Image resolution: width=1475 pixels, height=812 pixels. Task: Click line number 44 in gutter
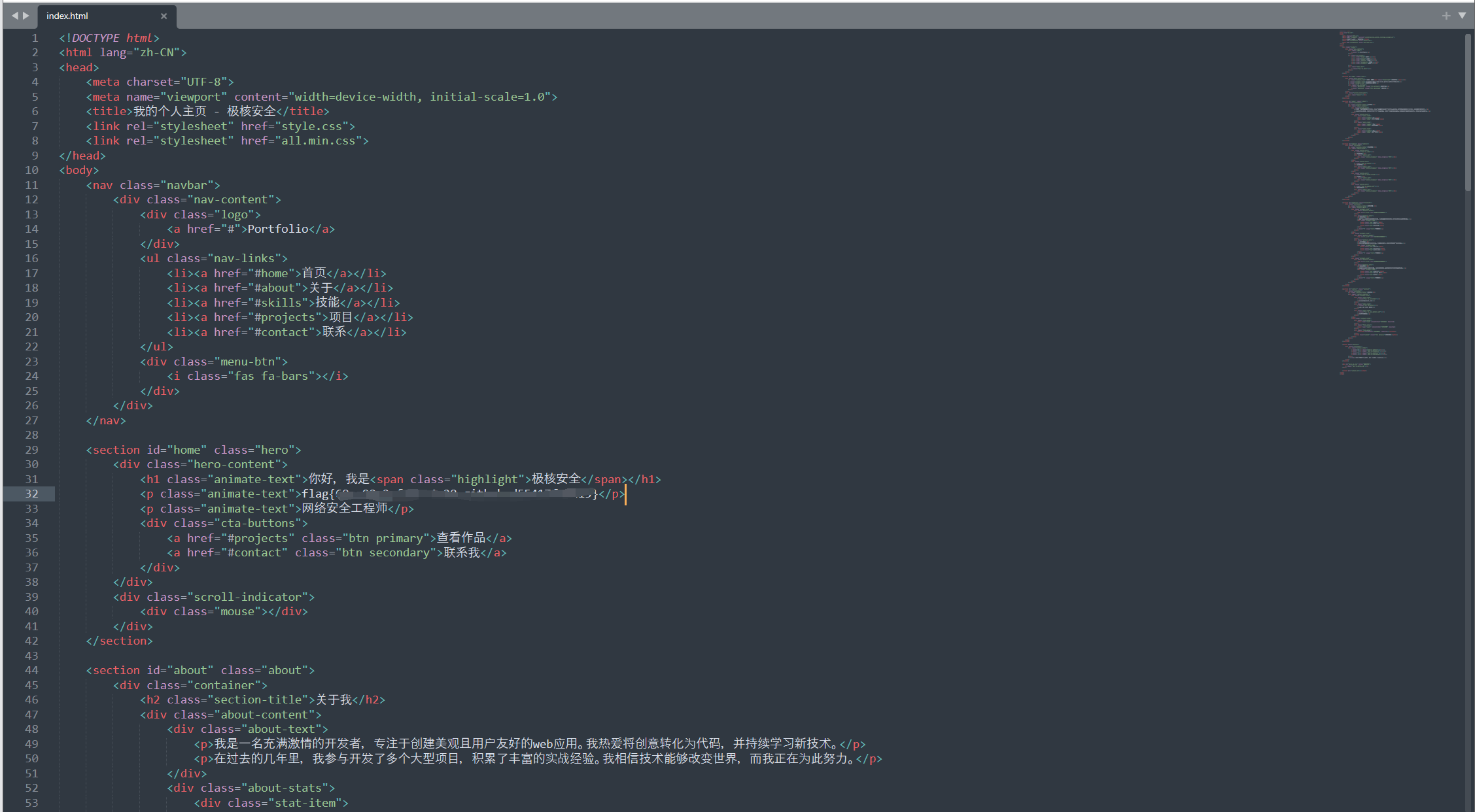(31, 670)
